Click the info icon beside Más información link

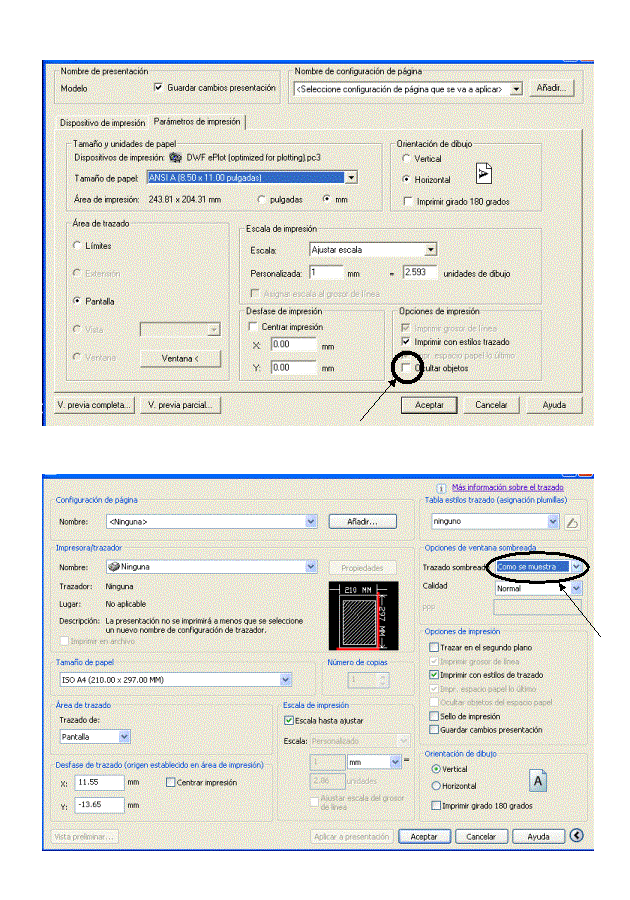pos(441,488)
